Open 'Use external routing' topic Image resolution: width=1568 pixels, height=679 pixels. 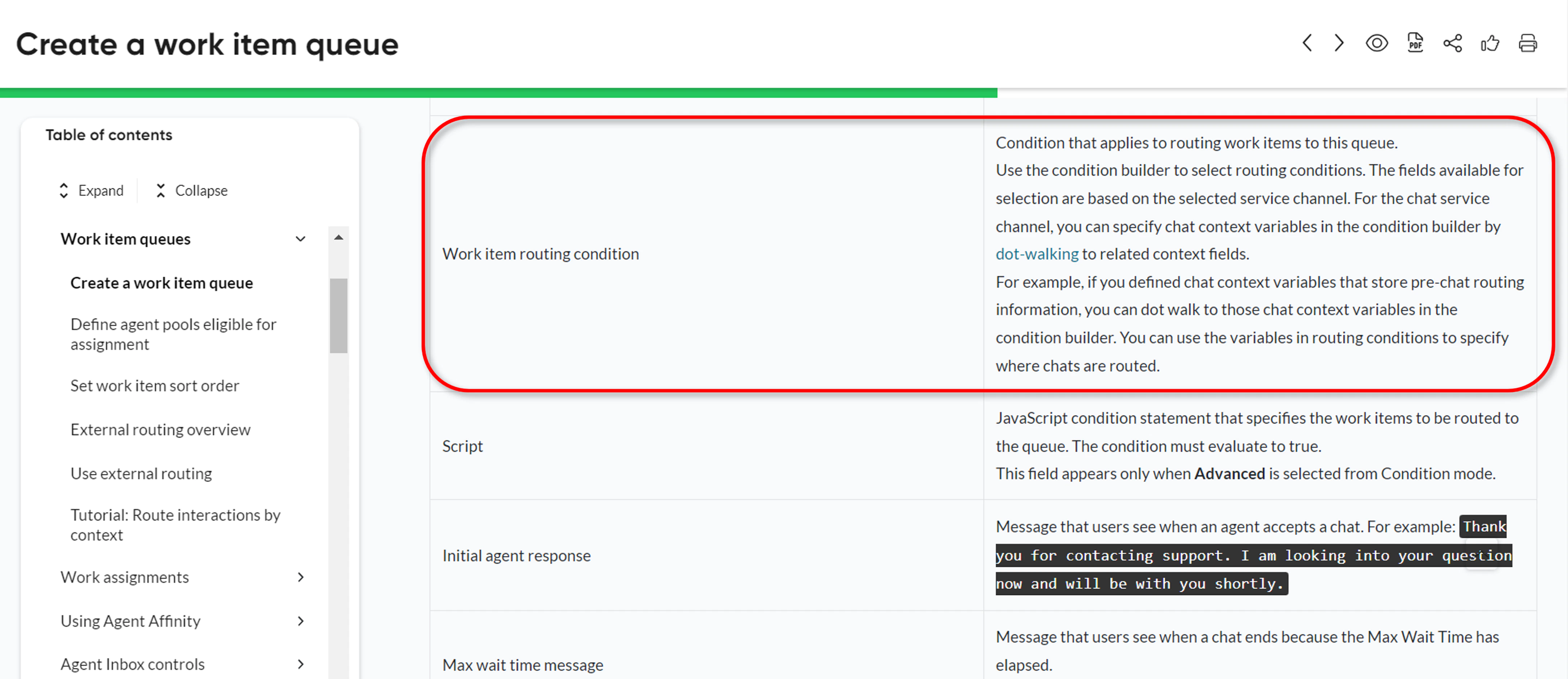[141, 473]
